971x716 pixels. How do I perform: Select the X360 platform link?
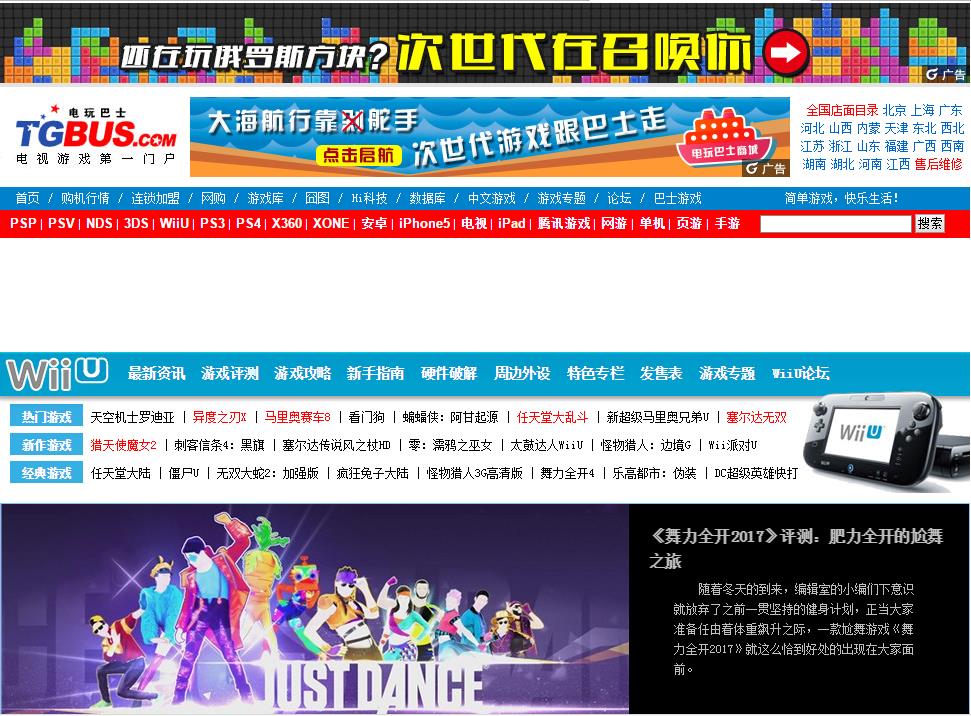tap(287, 223)
